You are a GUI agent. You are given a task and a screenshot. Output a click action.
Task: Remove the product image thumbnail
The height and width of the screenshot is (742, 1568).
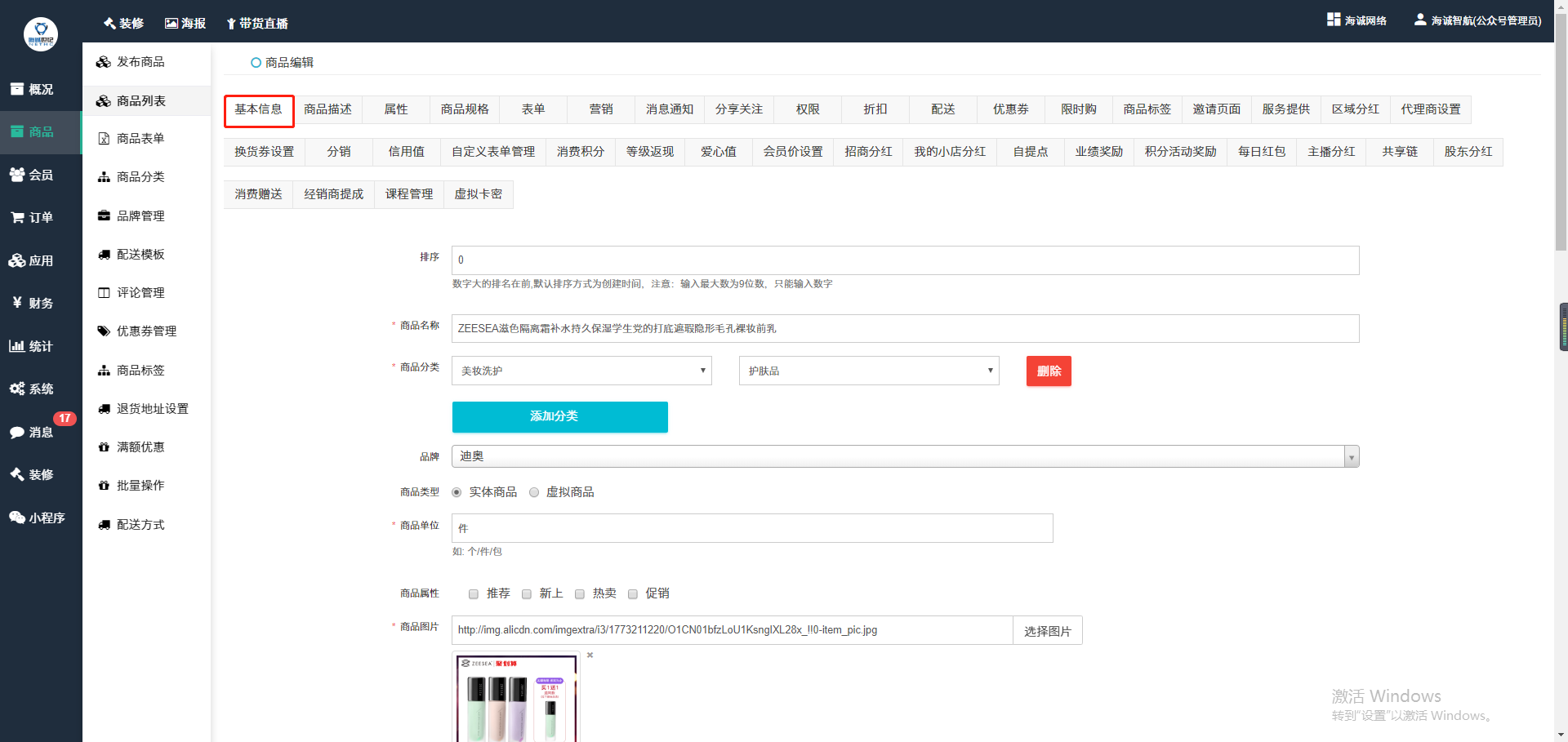tap(590, 655)
